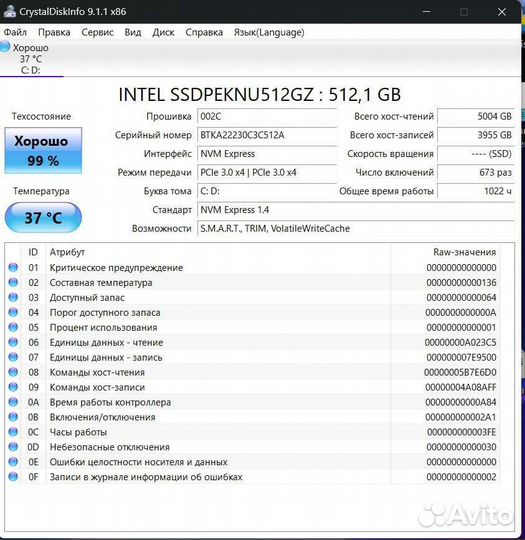Screen dimensions: 525x540
Task: Open the Диск menu
Action: (163, 32)
